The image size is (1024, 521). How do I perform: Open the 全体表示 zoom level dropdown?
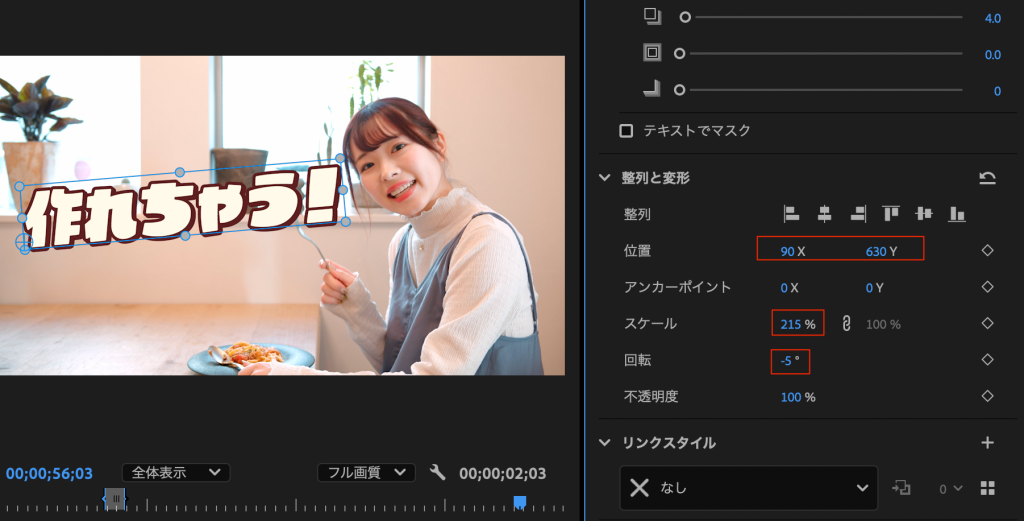(176, 472)
